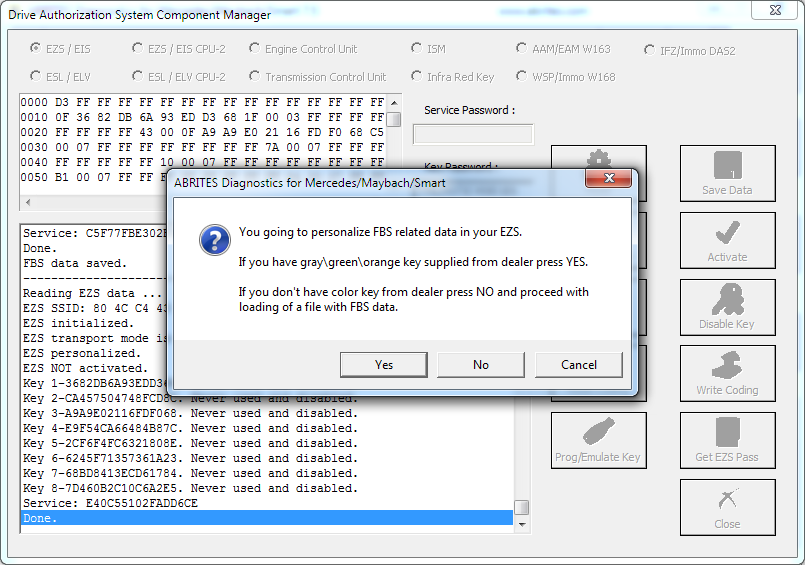Click hex row starting with 0000
This screenshot has width=805, height=565.
(203, 102)
